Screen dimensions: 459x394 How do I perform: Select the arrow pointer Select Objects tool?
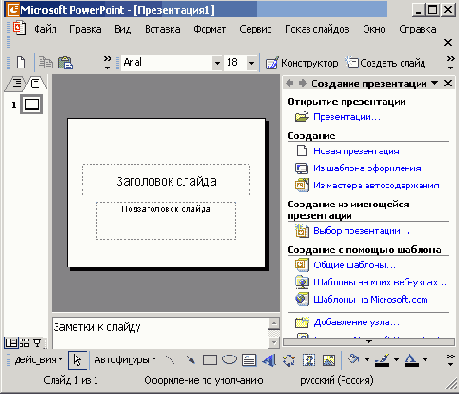[x=77, y=360]
